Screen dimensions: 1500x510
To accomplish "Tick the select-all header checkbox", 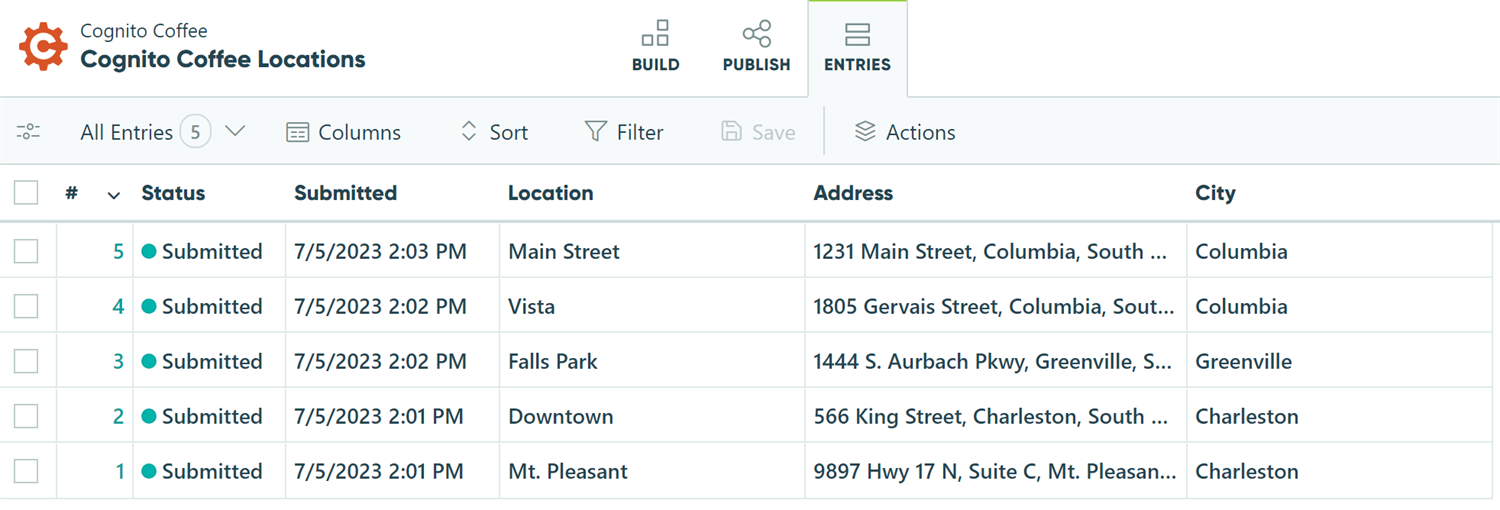I will [x=26, y=193].
